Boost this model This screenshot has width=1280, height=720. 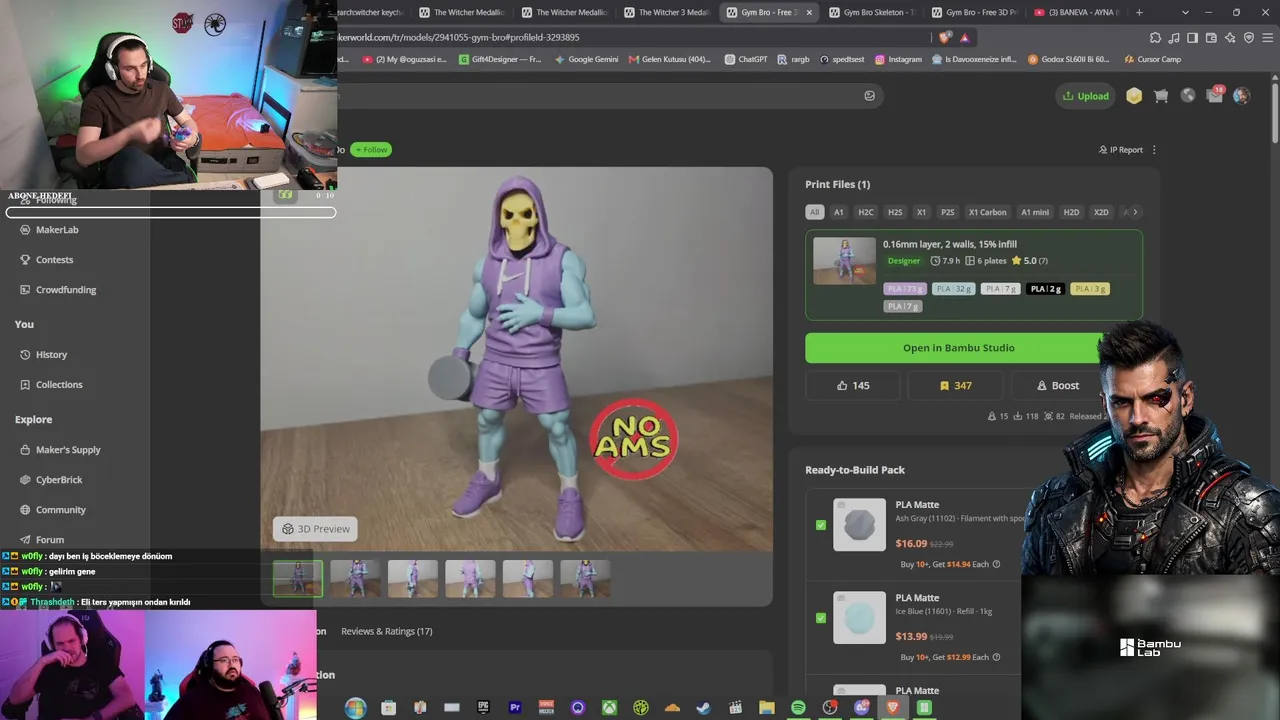[x=1058, y=385]
